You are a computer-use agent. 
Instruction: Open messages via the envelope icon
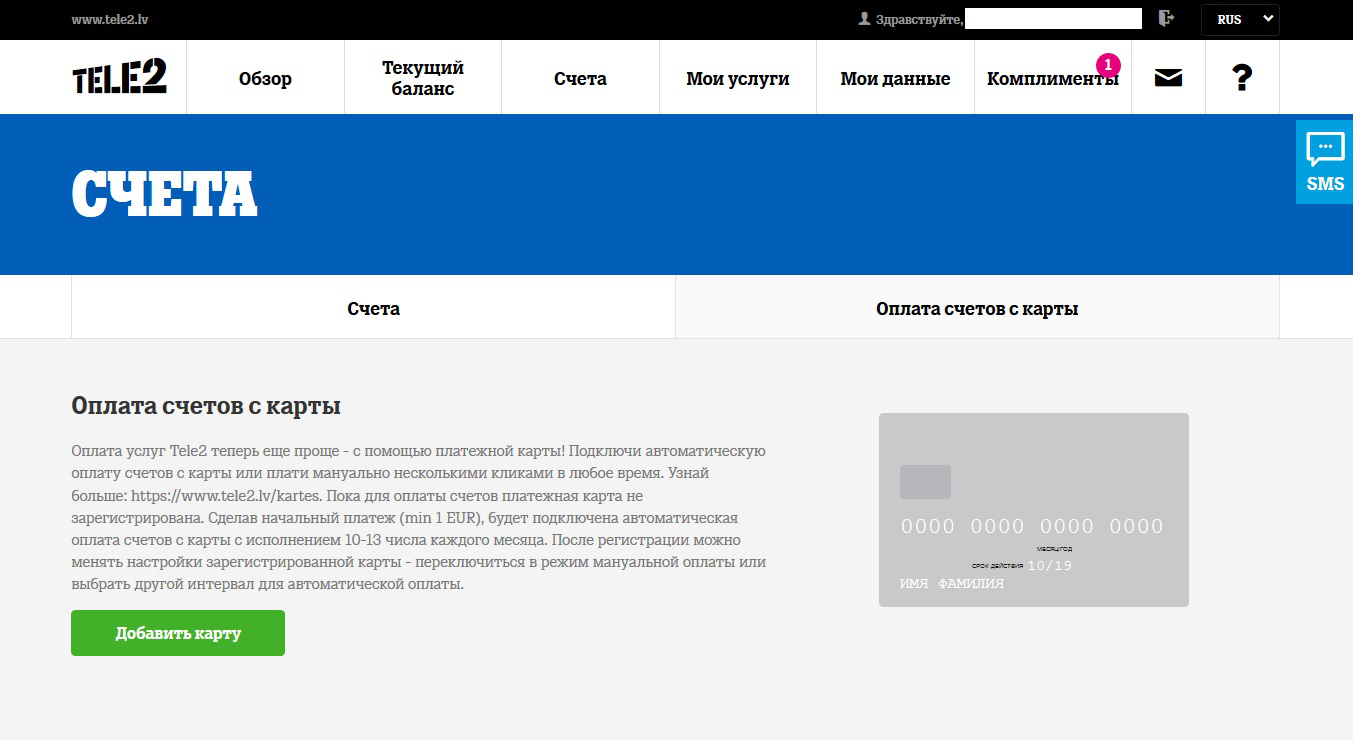click(1168, 78)
